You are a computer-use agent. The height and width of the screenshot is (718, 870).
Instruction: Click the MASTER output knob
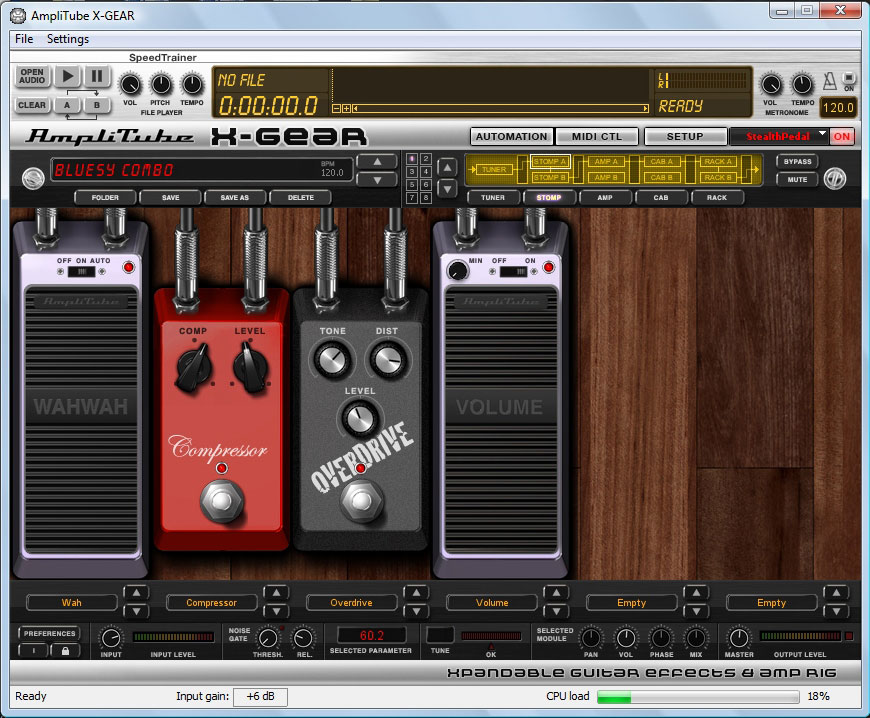(x=739, y=638)
